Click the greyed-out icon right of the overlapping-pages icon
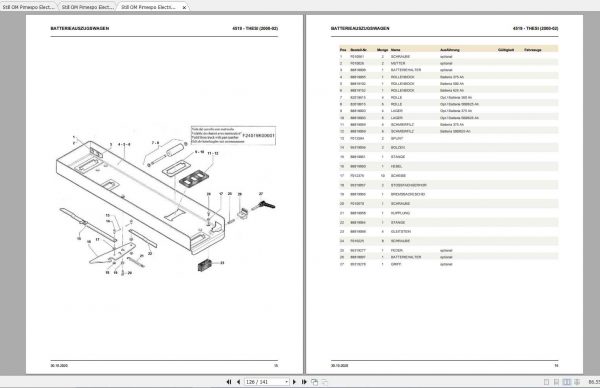This screenshot has width=600, height=388. pyautogui.click(x=324, y=382)
